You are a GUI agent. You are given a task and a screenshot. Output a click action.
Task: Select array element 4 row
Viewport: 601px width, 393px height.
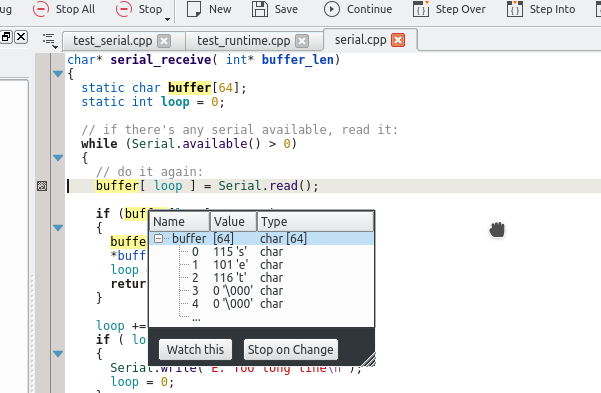coord(261,304)
